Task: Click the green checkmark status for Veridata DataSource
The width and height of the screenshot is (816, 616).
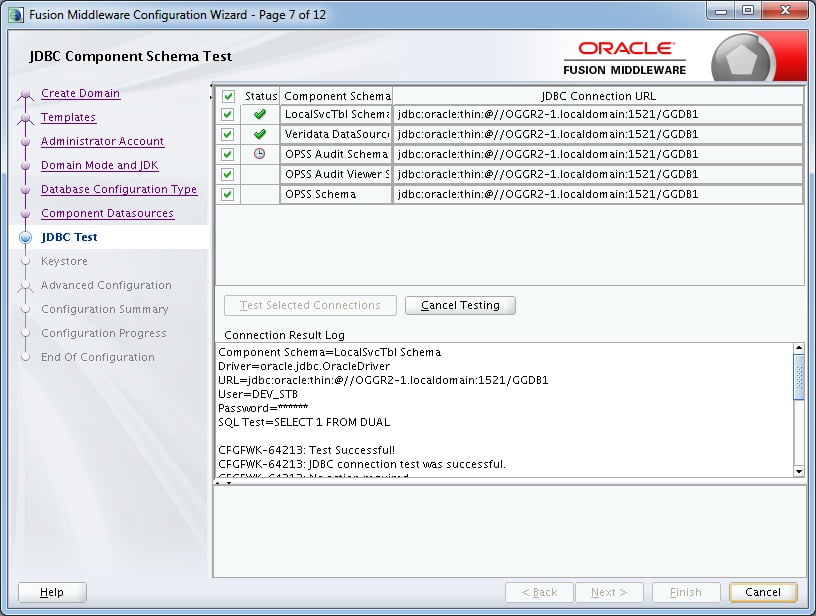Action: [260, 134]
